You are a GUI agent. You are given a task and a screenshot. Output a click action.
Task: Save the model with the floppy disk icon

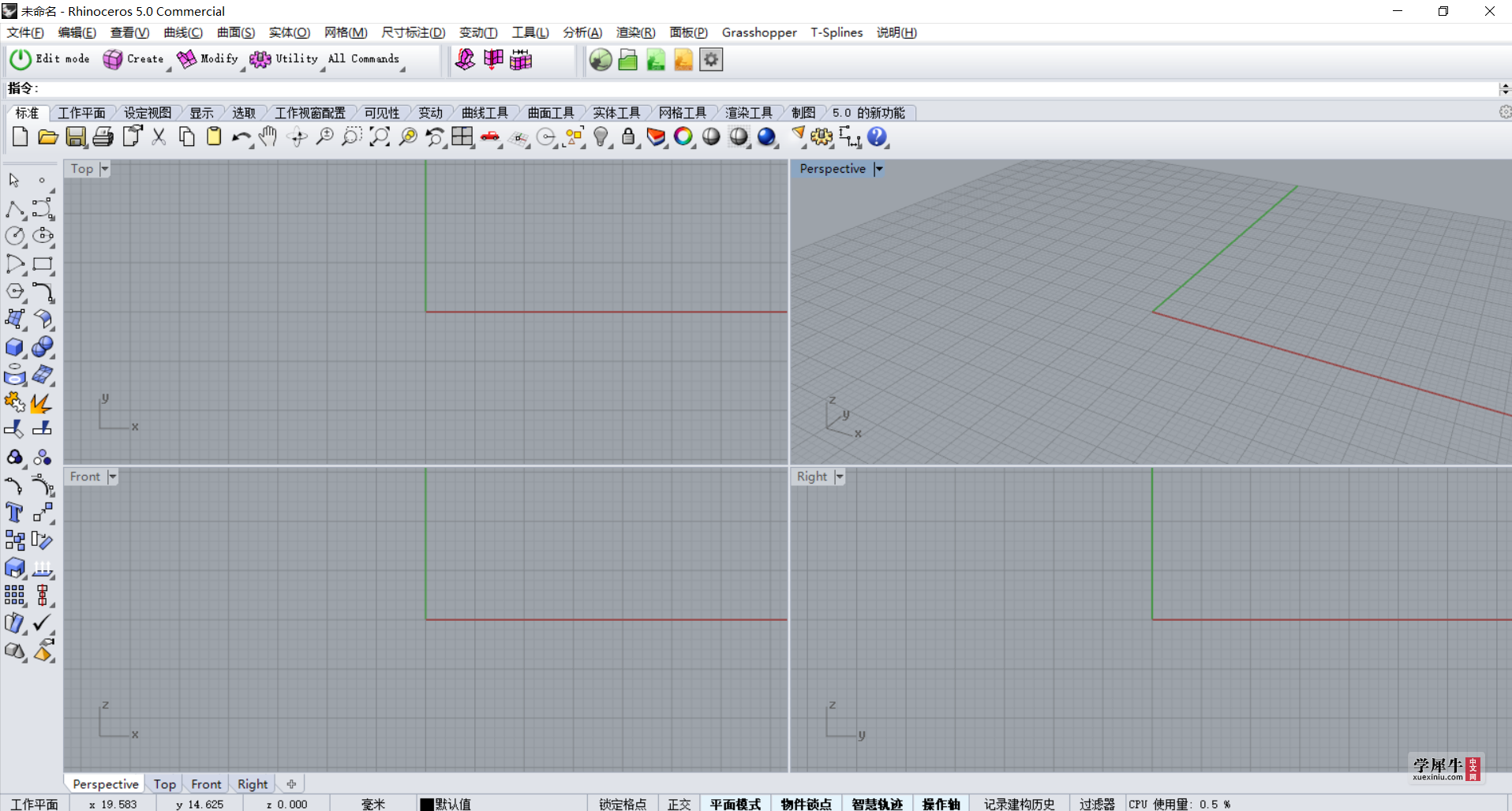76,137
